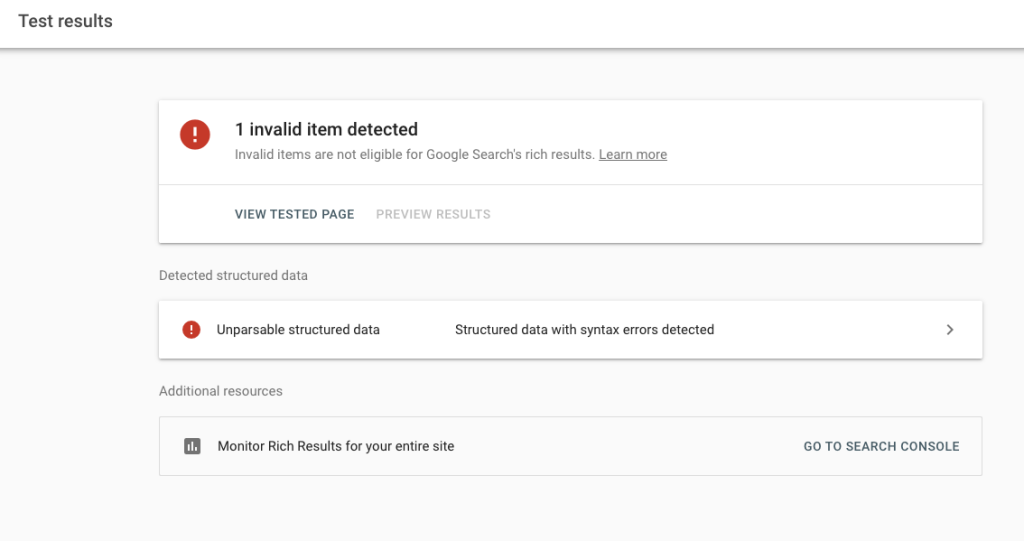Click the large red error icon
The height and width of the screenshot is (541, 1024).
pyautogui.click(x=195, y=135)
